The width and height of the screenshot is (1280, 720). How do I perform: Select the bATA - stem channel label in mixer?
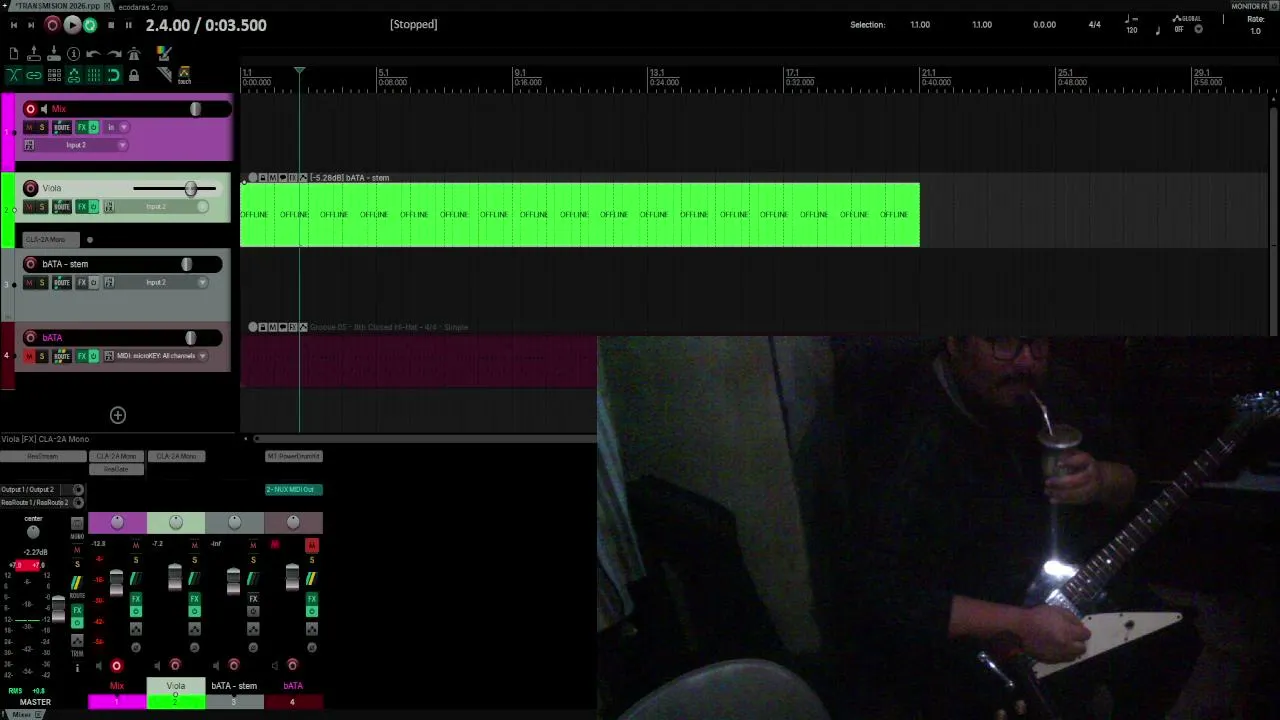pos(234,686)
